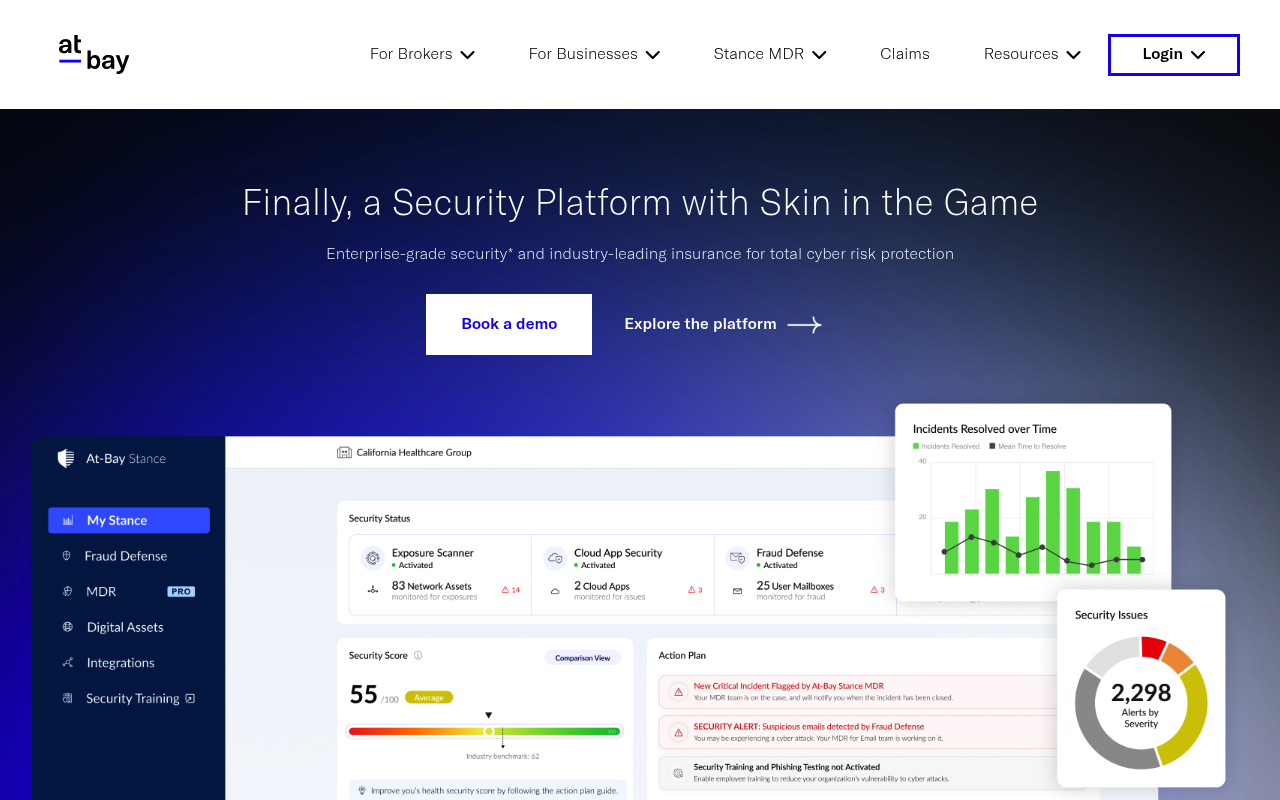This screenshot has height=800, width=1280.
Task: Click the Comparison View button
Action: click(583, 658)
